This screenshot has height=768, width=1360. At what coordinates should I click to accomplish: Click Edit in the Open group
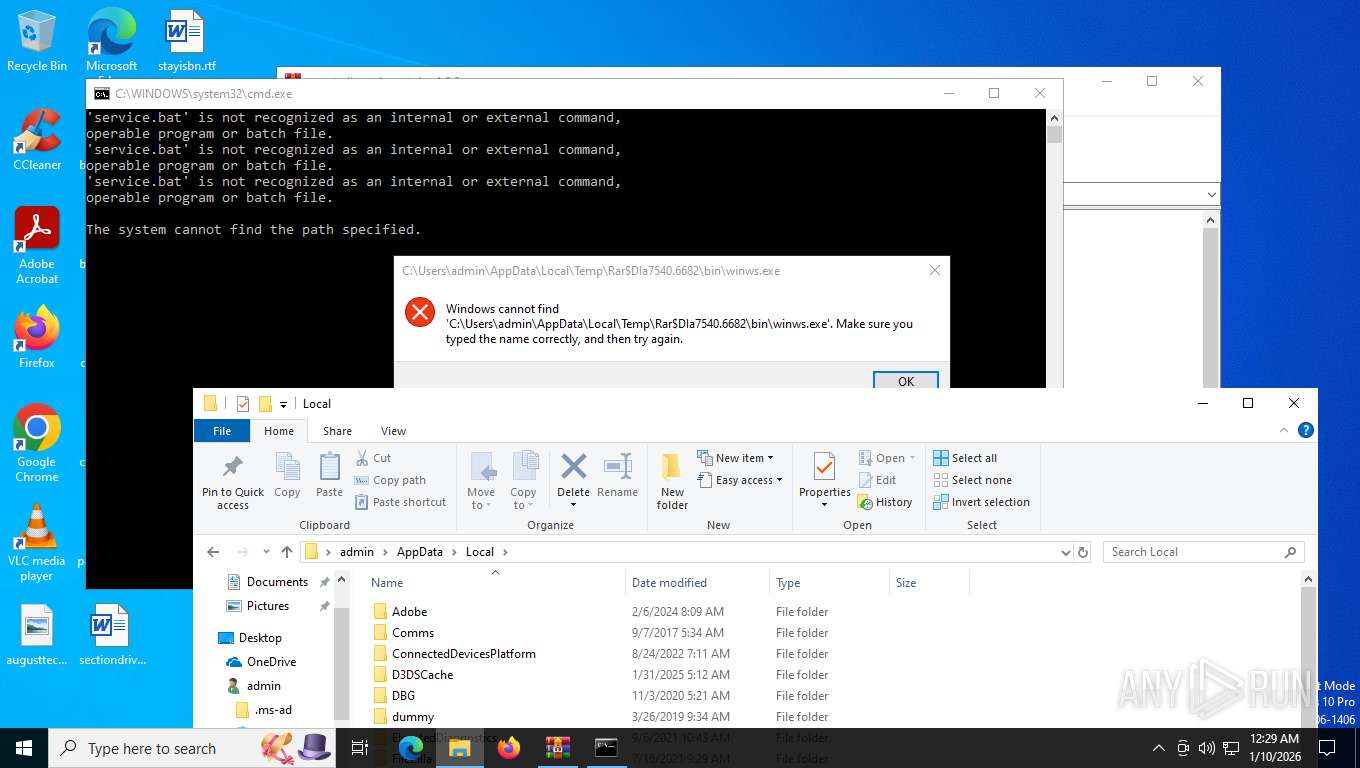click(x=877, y=480)
